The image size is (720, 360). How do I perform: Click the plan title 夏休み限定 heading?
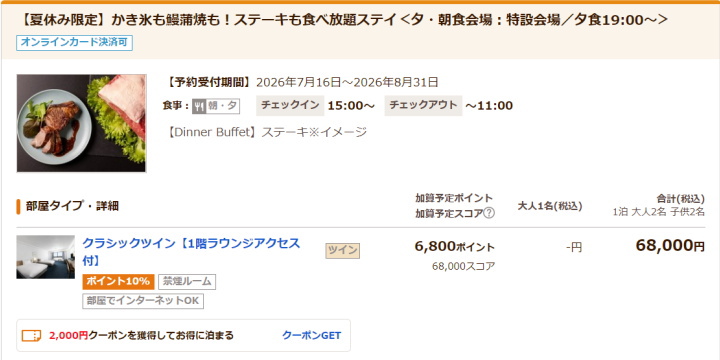click(344, 20)
